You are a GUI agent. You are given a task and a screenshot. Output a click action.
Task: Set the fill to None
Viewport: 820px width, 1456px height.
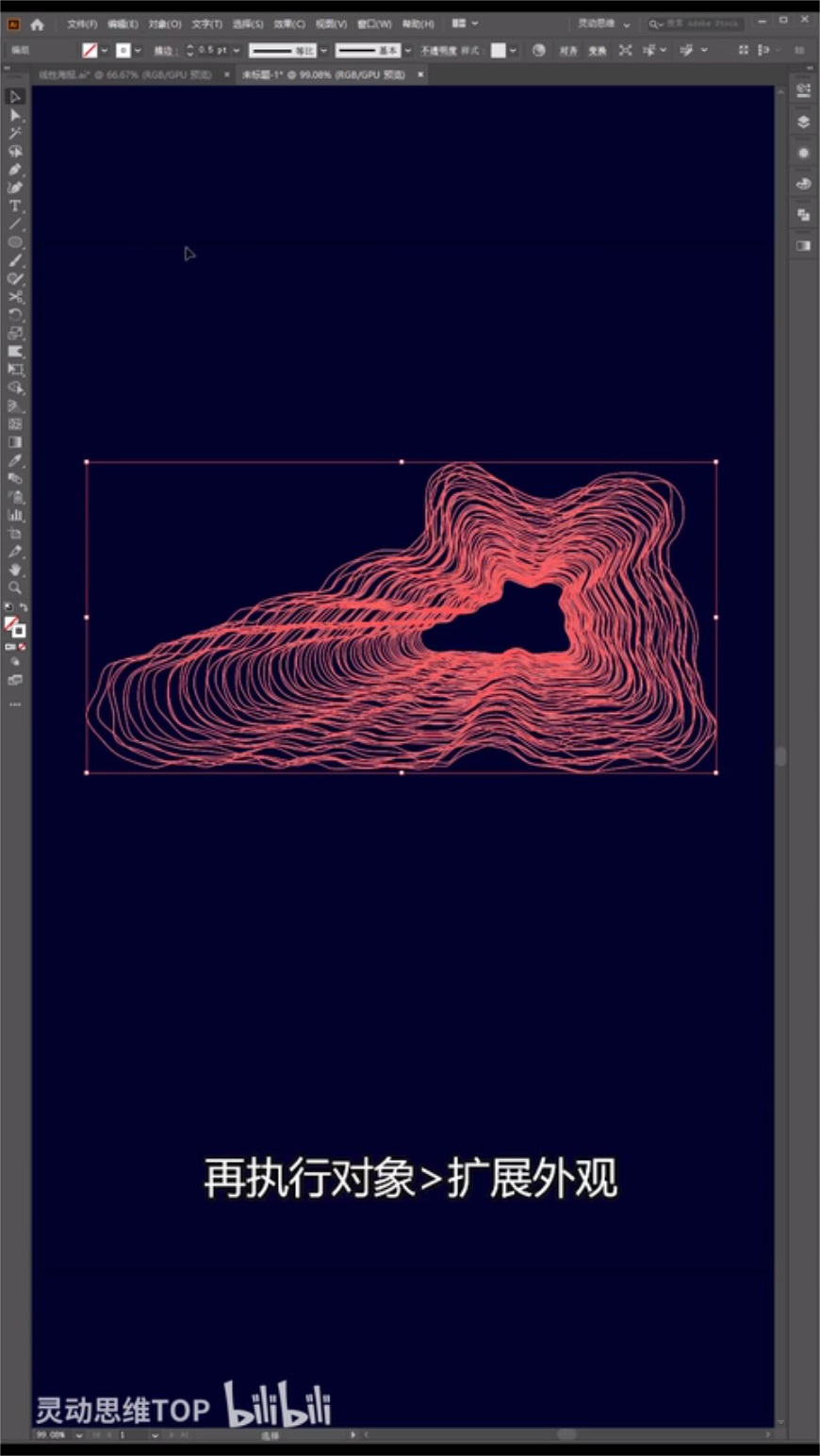coord(22,648)
